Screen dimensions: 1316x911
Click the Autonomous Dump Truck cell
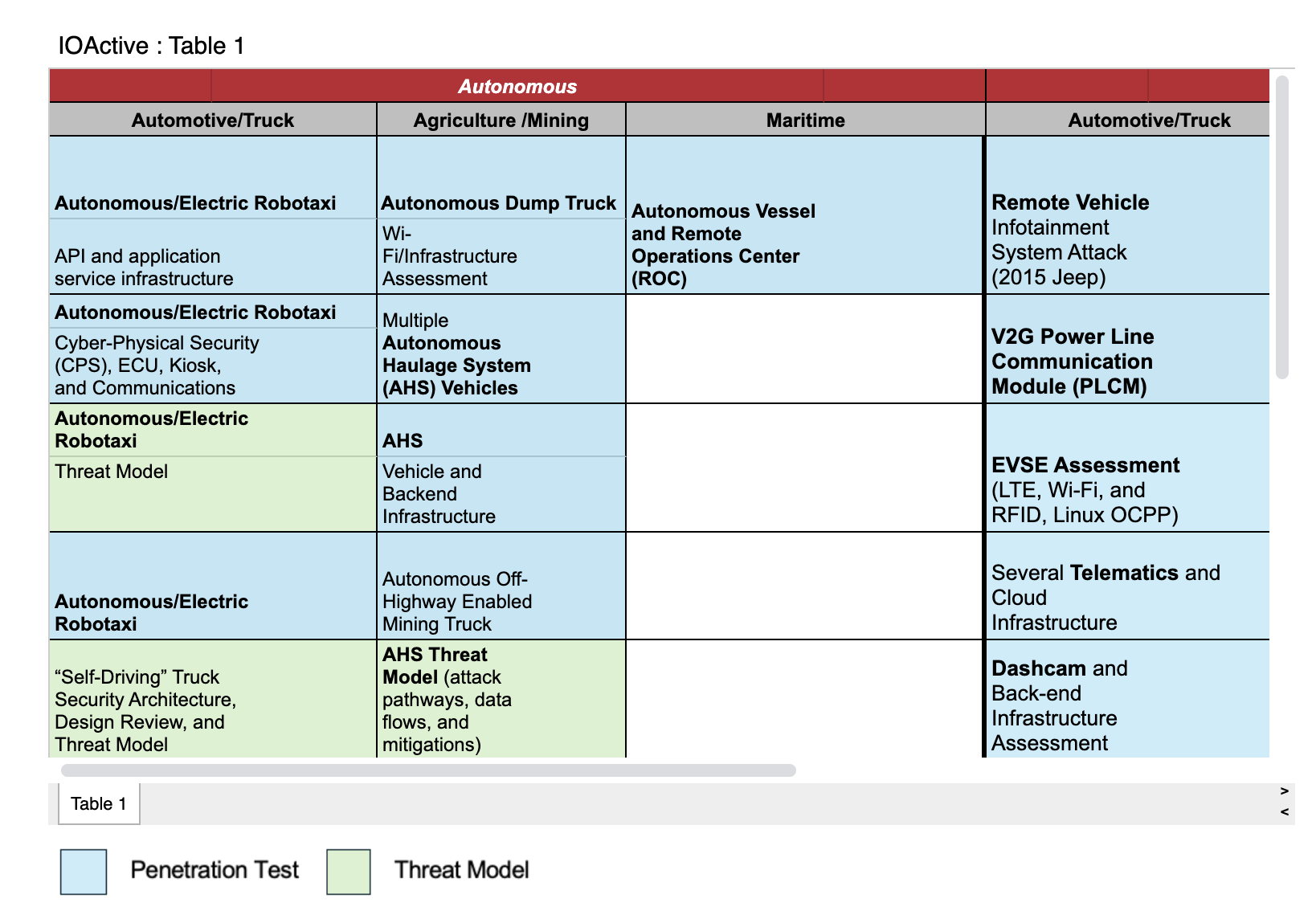coord(498,203)
